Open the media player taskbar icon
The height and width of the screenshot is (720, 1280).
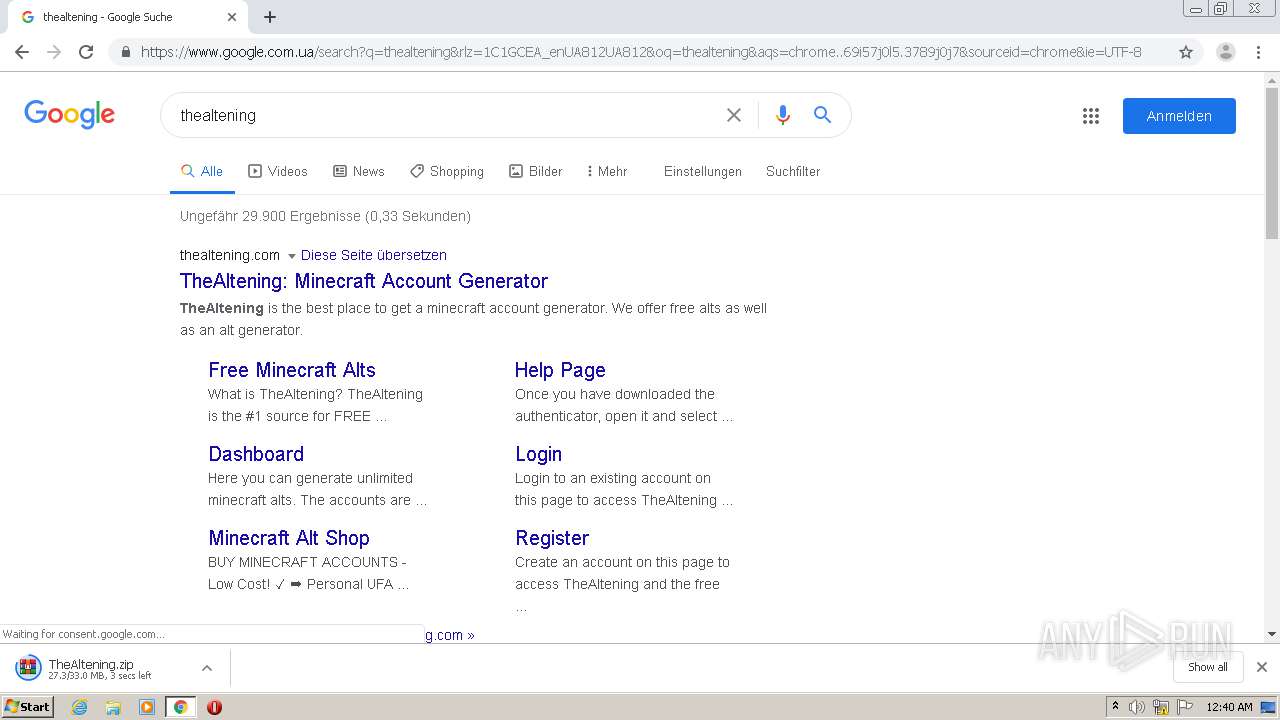click(x=147, y=707)
